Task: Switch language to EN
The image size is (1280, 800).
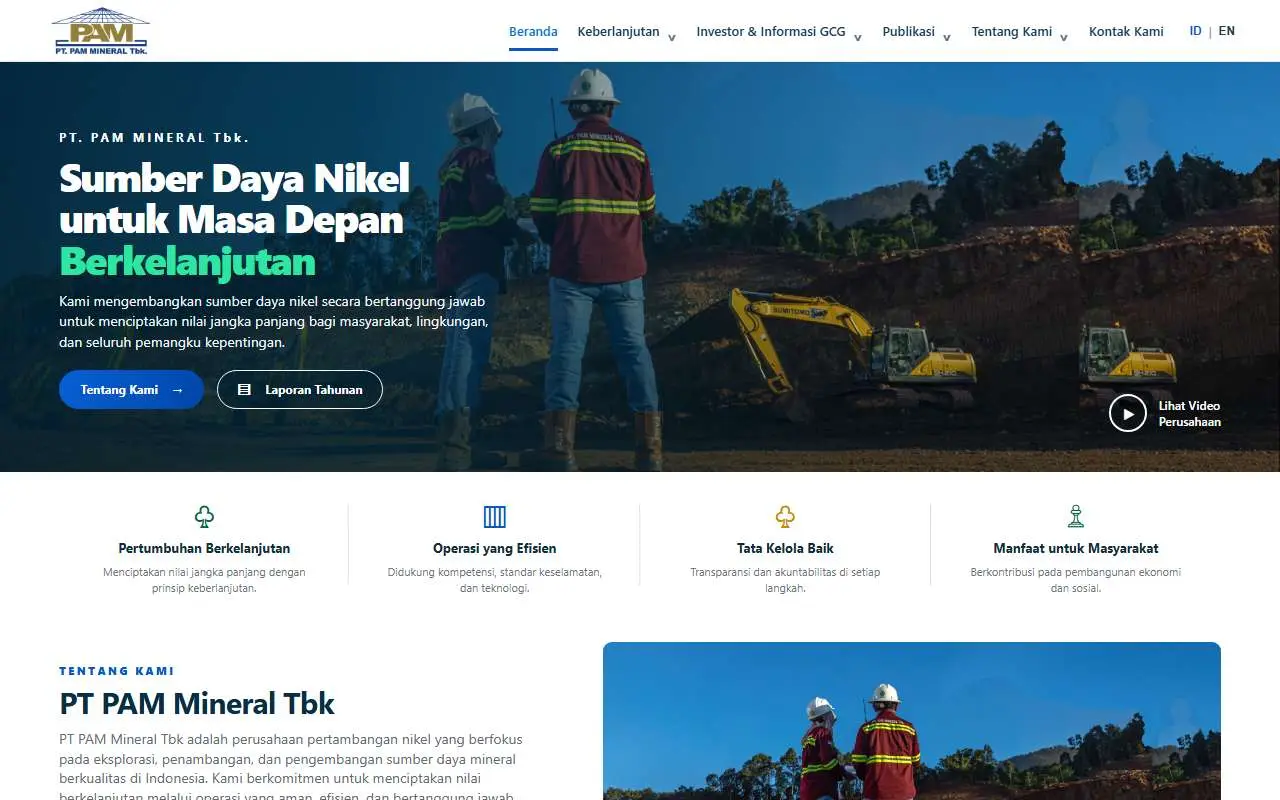Action: [1226, 31]
